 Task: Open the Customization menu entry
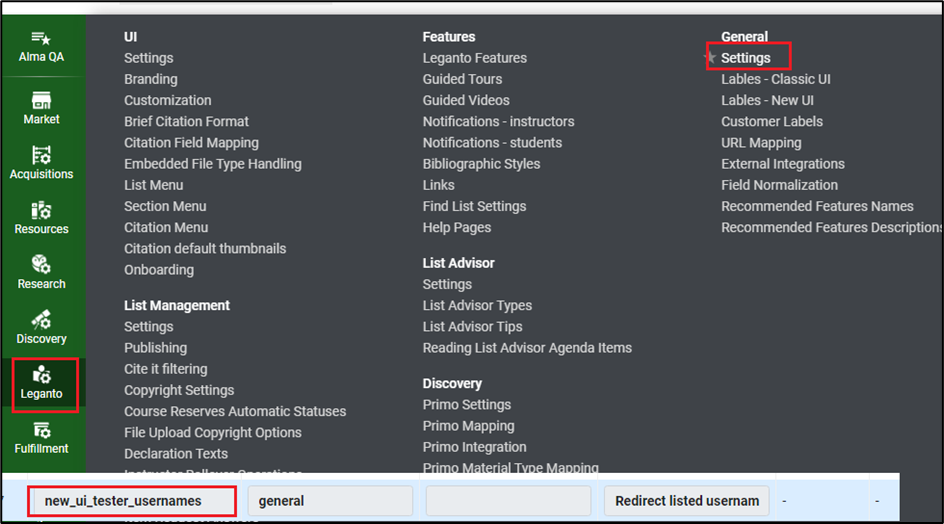pos(167,100)
